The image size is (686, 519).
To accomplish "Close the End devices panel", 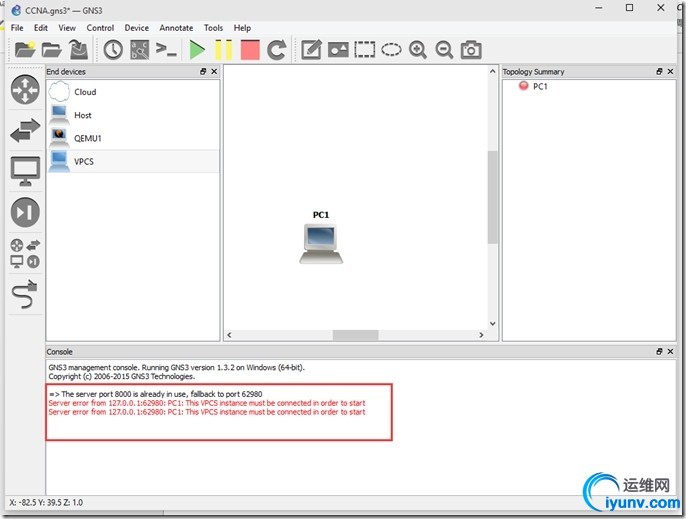I will click(x=214, y=71).
